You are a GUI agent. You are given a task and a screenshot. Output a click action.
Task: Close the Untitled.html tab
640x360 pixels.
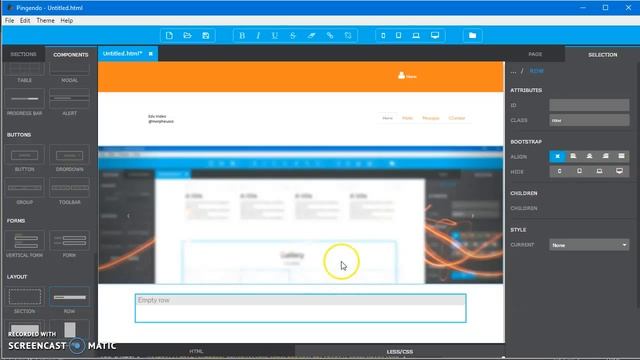pos(151,54)
